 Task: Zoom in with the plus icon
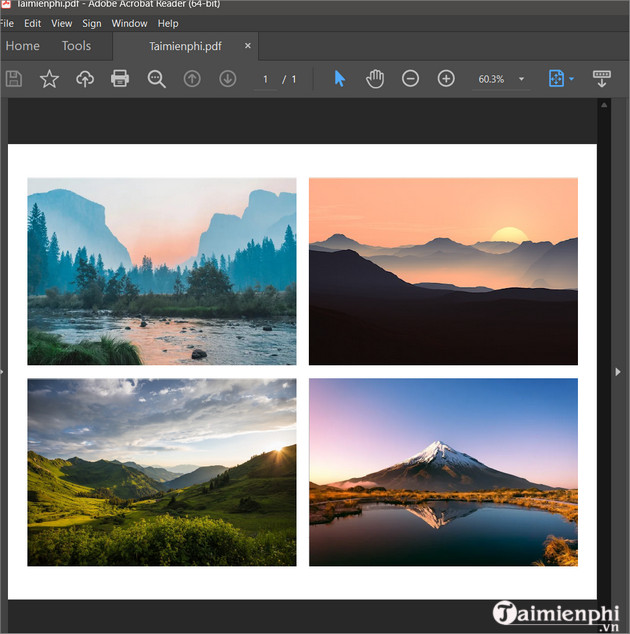[x=446, y=78]
